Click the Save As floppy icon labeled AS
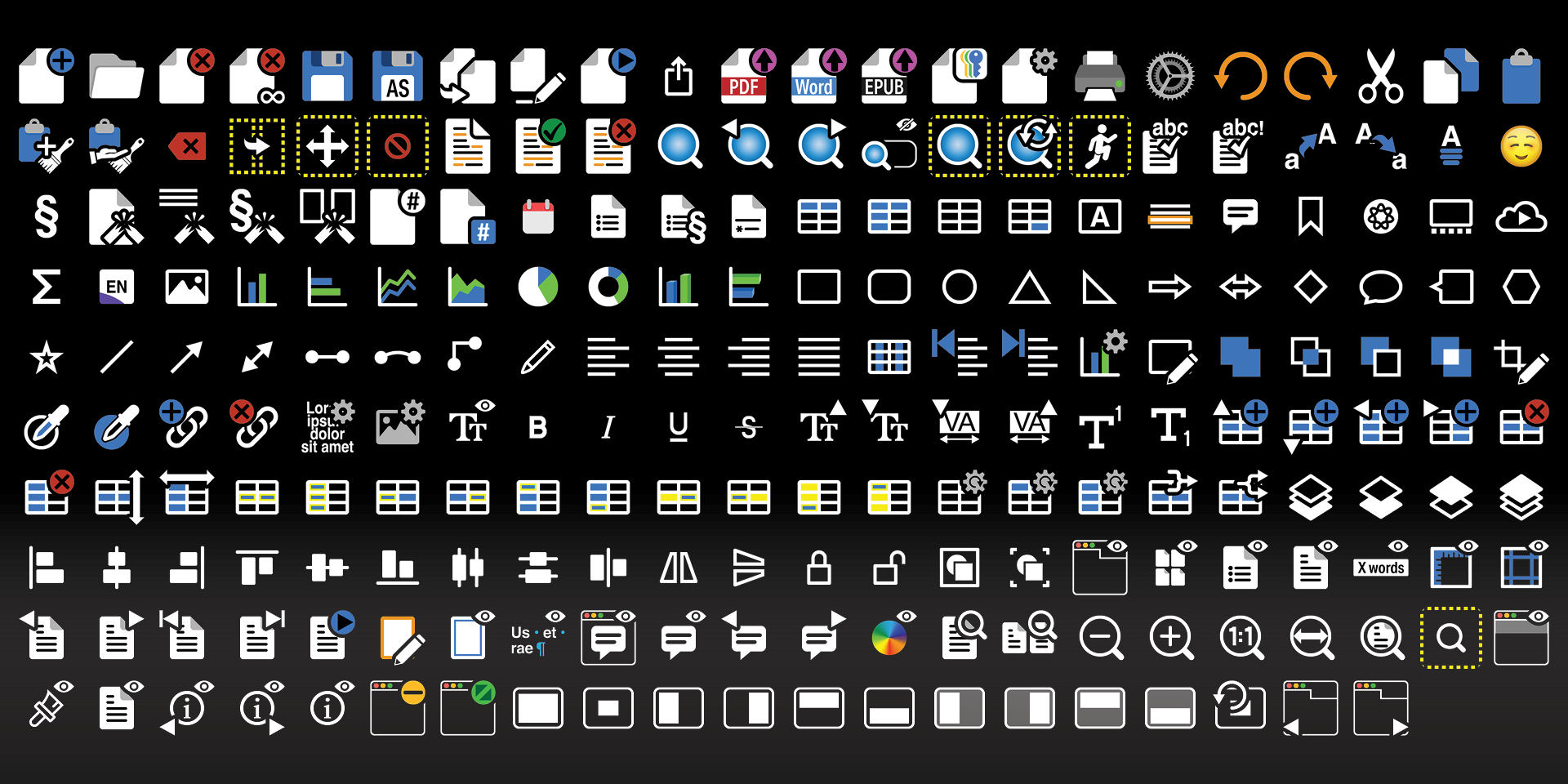 click(398, 76)
